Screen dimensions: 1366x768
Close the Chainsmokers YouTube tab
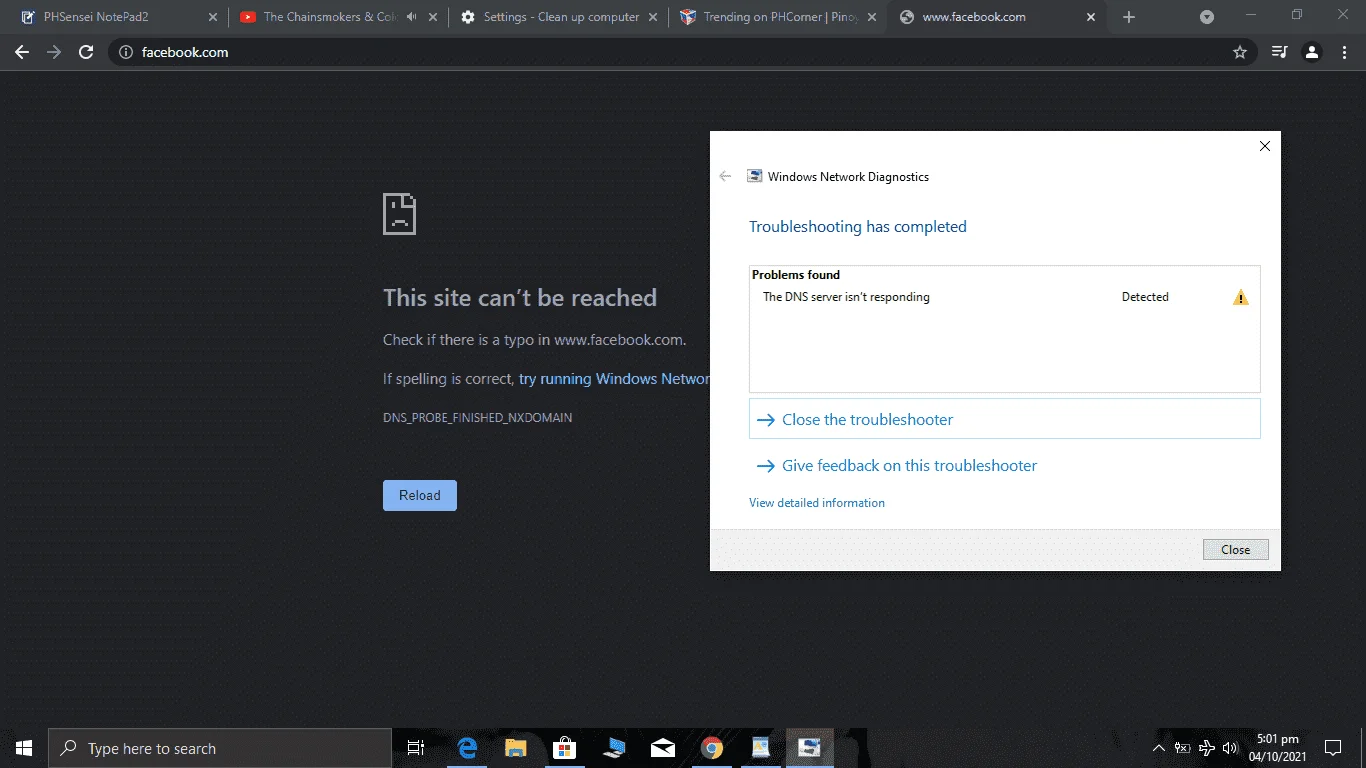point(432,17)
